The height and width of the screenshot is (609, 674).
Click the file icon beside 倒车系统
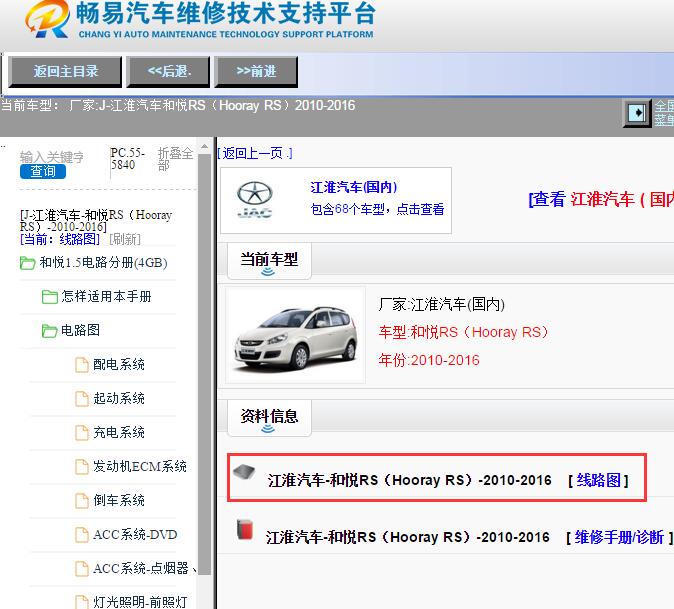82,501
